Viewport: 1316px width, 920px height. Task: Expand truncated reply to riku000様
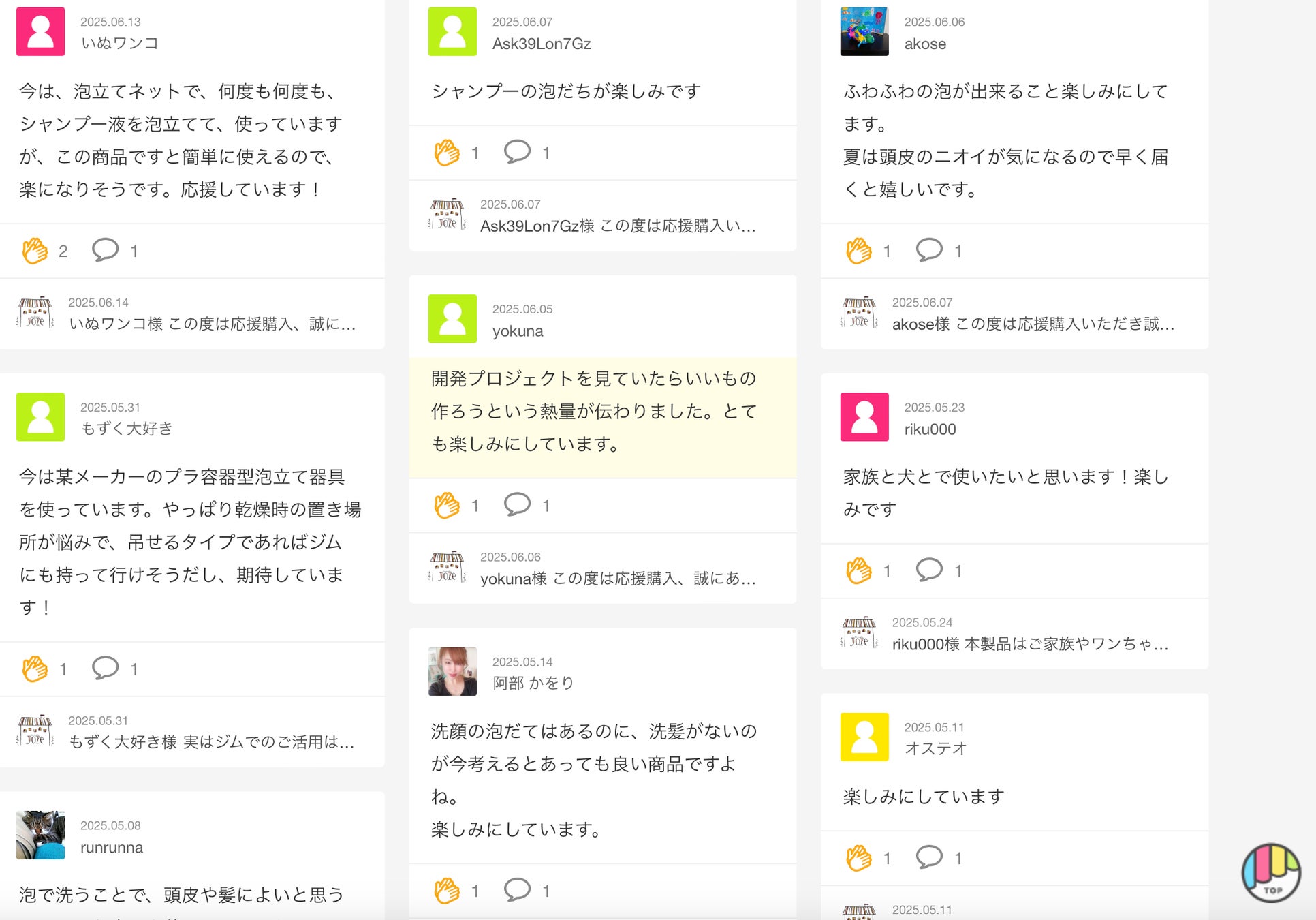[x=1030, y=644]
